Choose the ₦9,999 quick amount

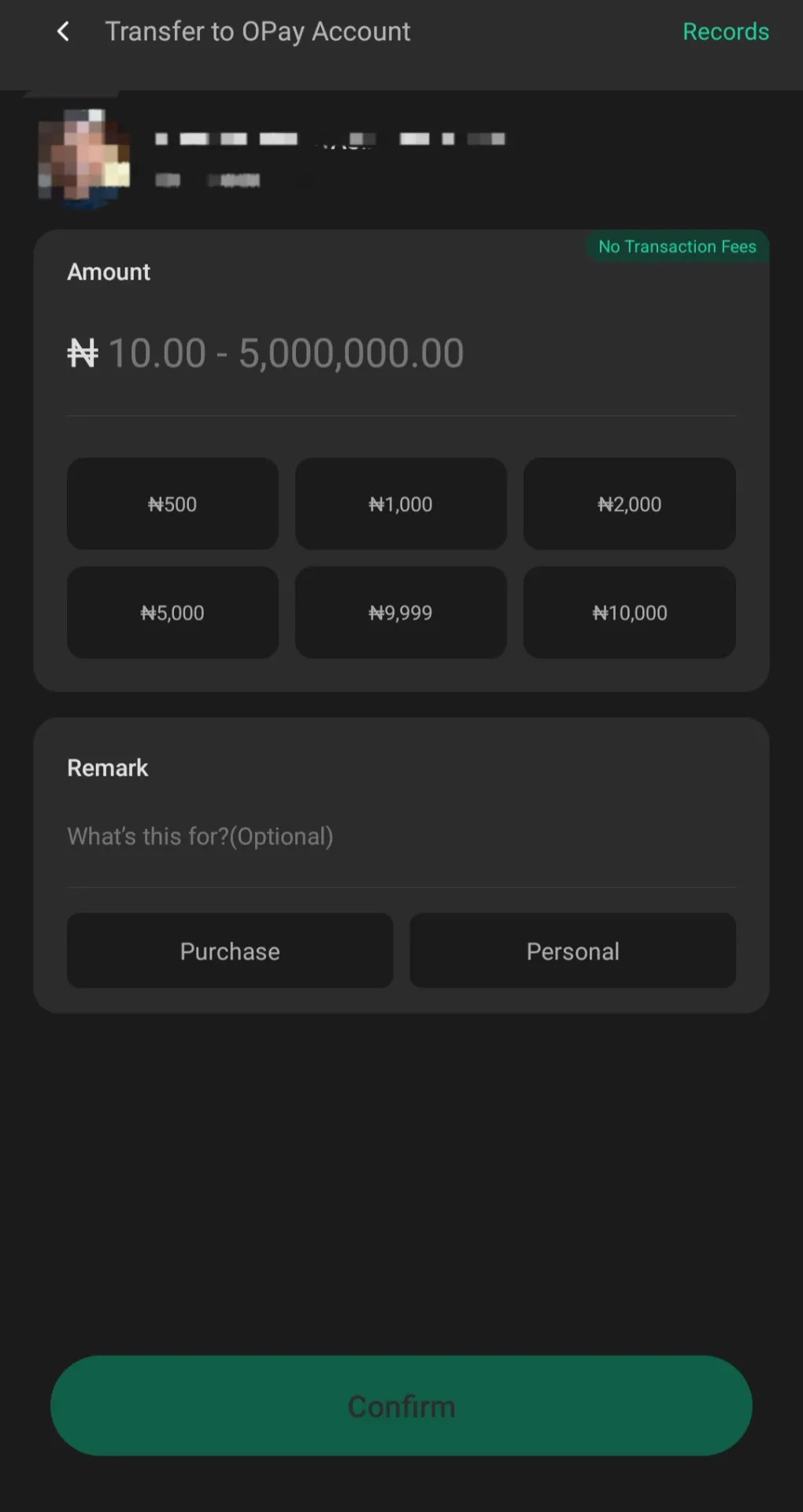coord(401,613)
